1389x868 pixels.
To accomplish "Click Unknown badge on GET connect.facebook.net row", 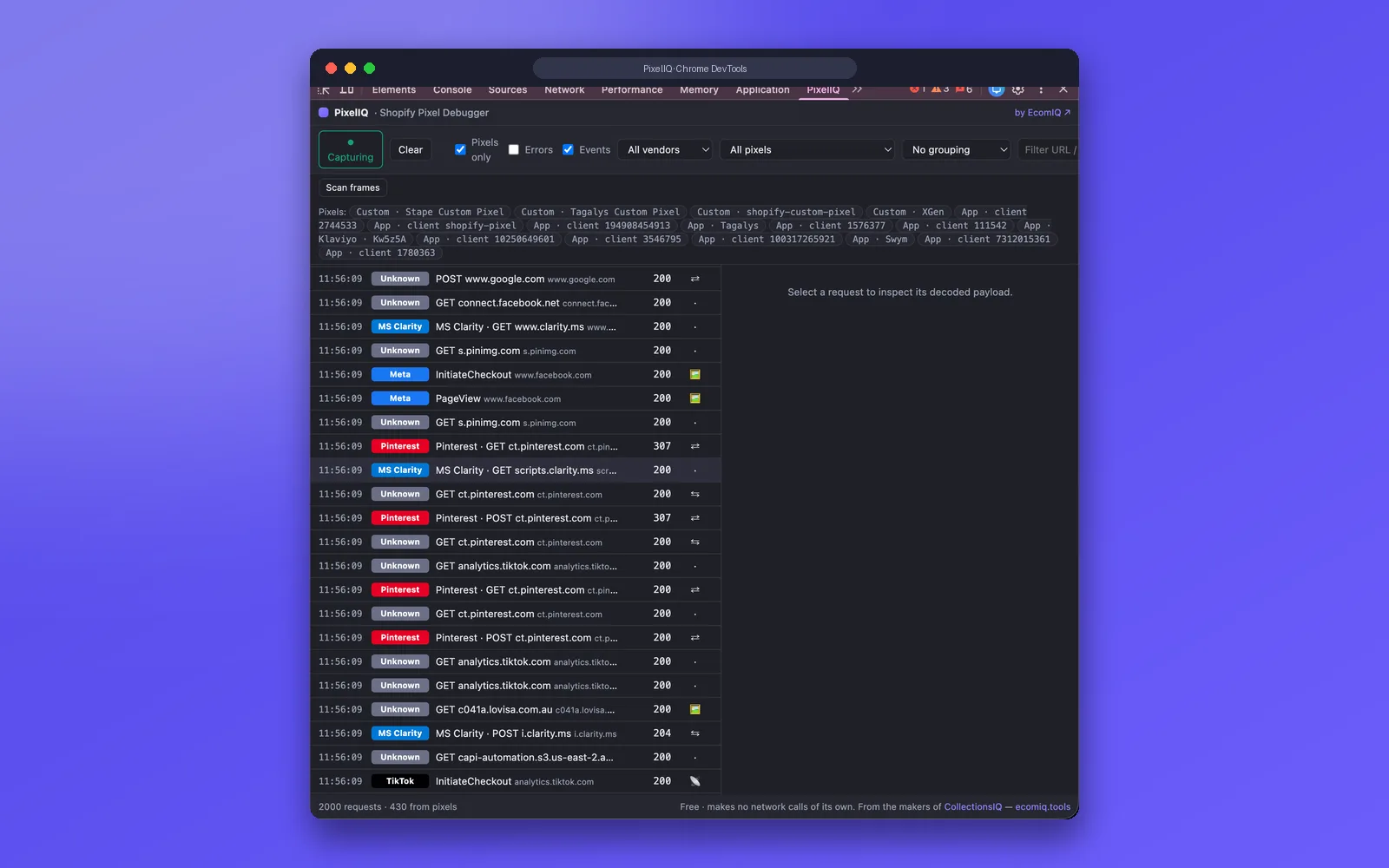I will coord(400,303).
